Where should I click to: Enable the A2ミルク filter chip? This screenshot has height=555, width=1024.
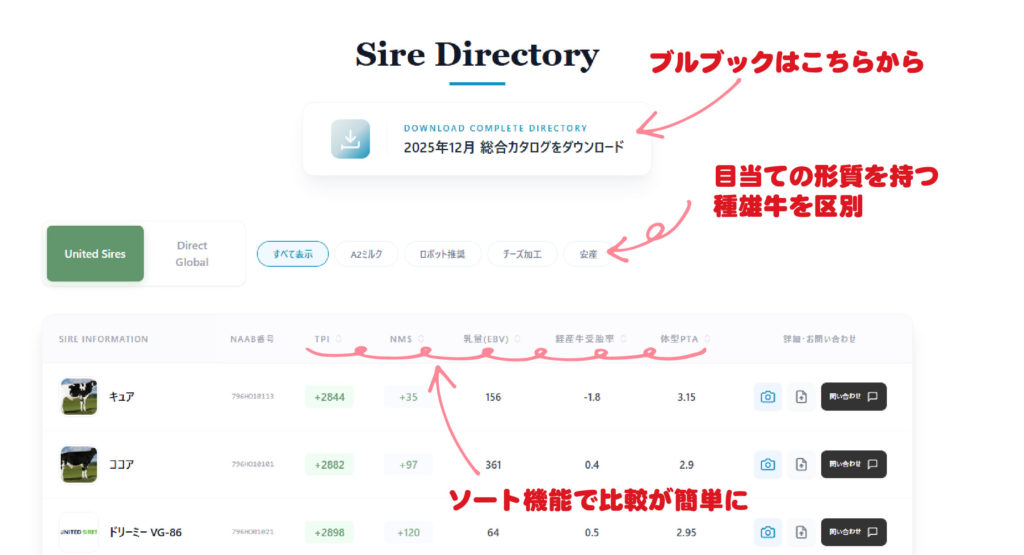pos(366,254)
